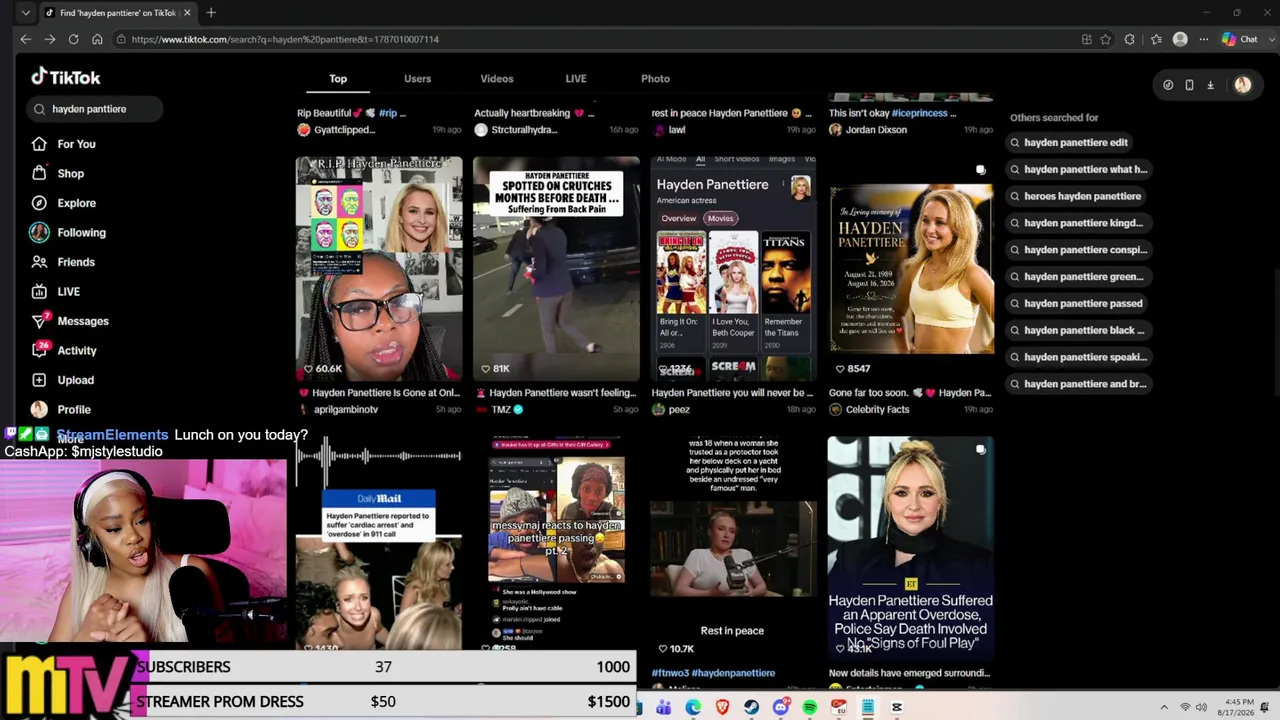Open the browser profile avatar in toolbar

click(1180, 39)
